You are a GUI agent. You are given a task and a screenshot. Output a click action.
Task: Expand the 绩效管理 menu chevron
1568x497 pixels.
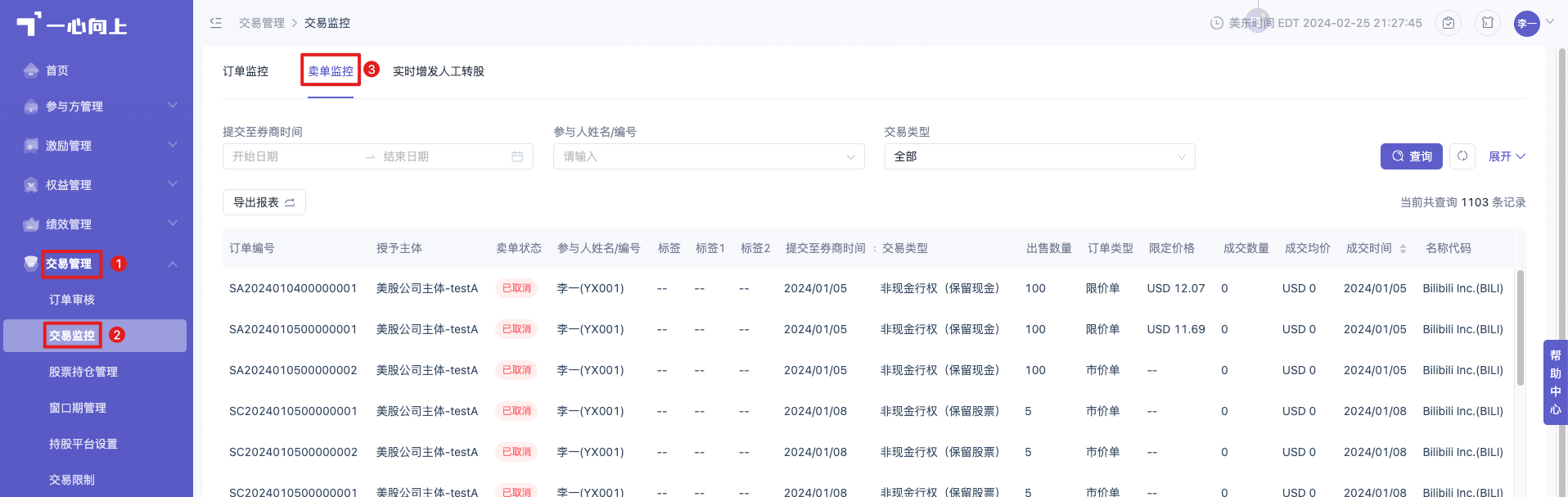pos(173,224)
